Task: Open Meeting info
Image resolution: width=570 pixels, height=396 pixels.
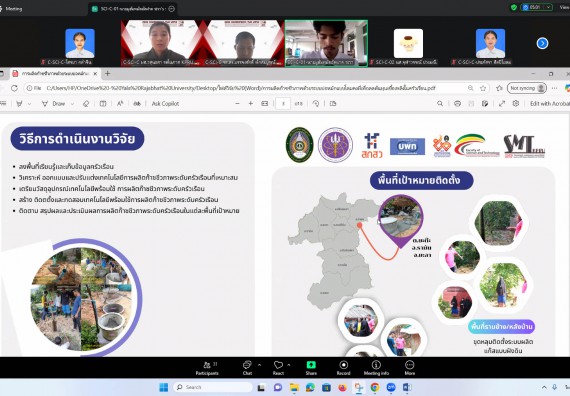Action: pyautogui.click(x=376, y=368)
